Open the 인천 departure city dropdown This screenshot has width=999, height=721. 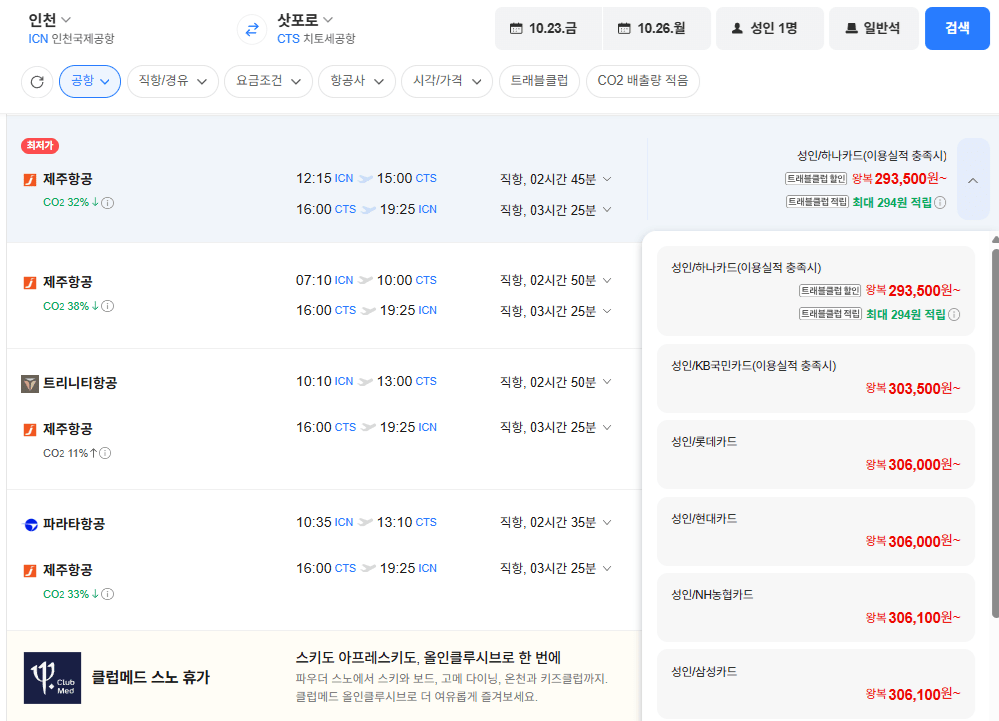point(50,20)
